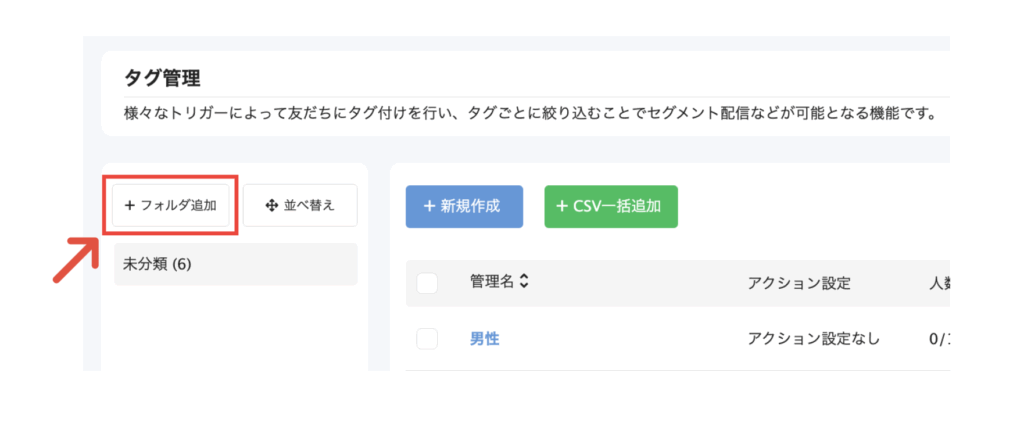Select the 未分類 (6) folder
Viewport: 1024px width, 437px height.
pyautogui.click(x=236, y=264)
